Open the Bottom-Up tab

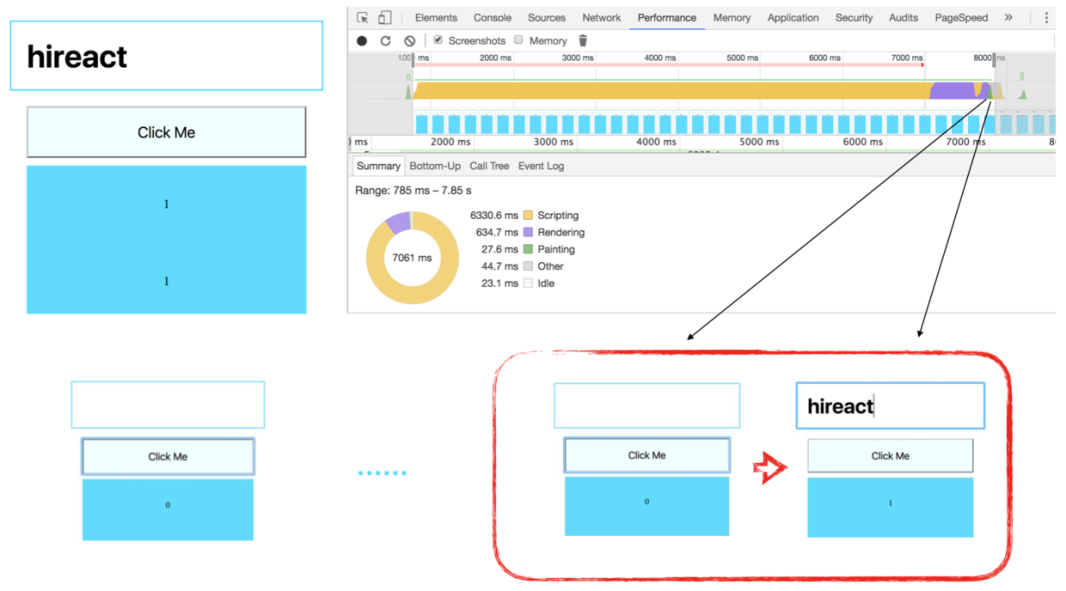[435, 166]
